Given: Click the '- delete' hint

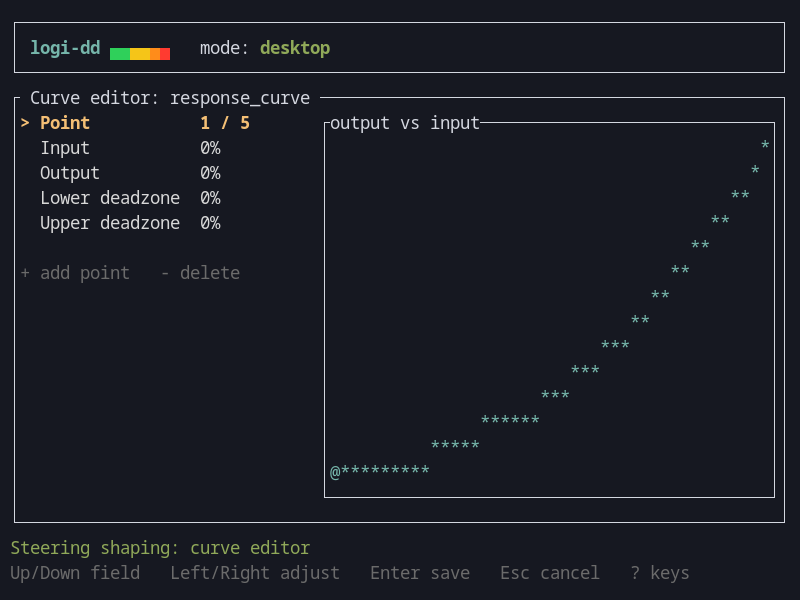Looking at the screenshot, I should 200,273.
